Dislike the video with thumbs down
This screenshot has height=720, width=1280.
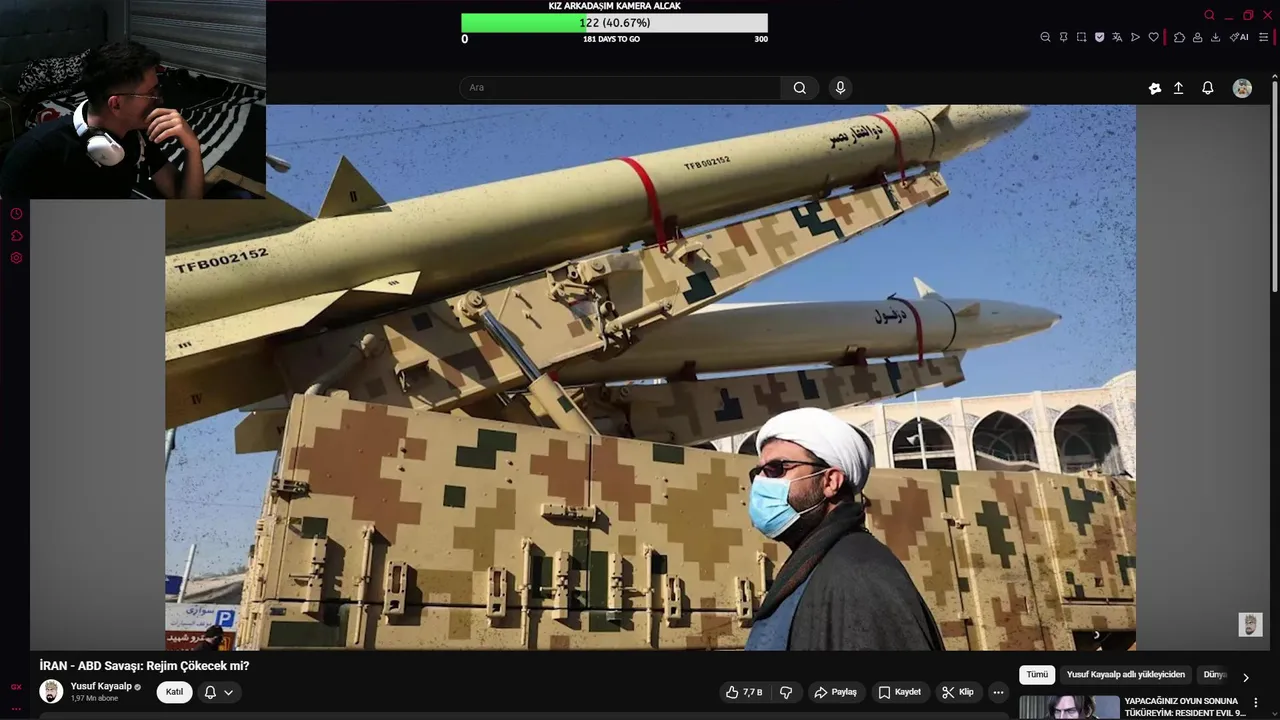coord(786,692)
